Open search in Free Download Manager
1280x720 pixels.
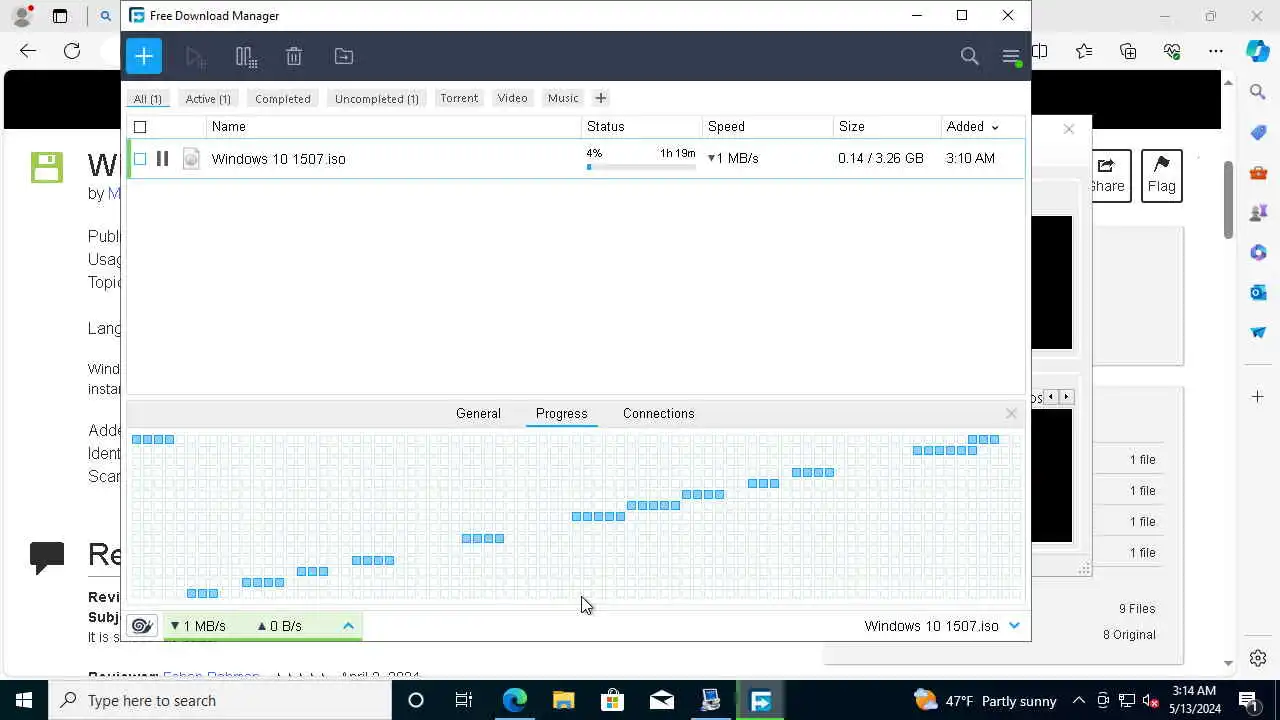(969, 57)
